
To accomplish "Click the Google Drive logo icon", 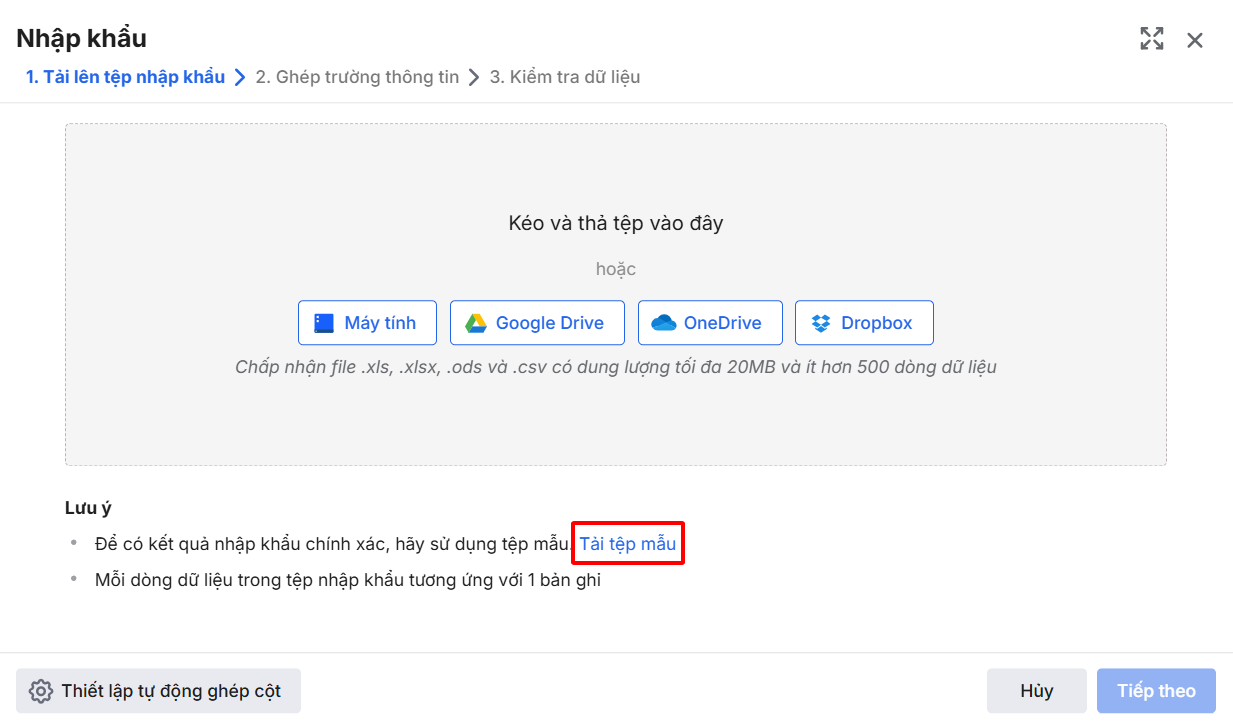I will (475, 323).
